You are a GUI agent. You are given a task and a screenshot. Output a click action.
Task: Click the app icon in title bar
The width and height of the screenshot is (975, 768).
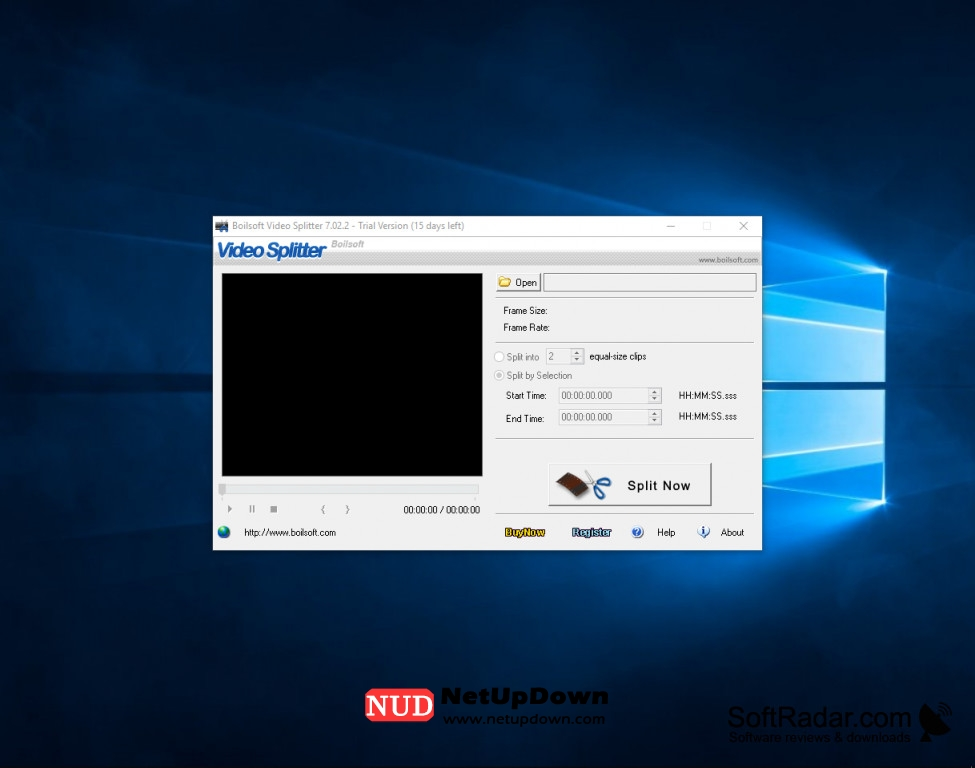221,226
